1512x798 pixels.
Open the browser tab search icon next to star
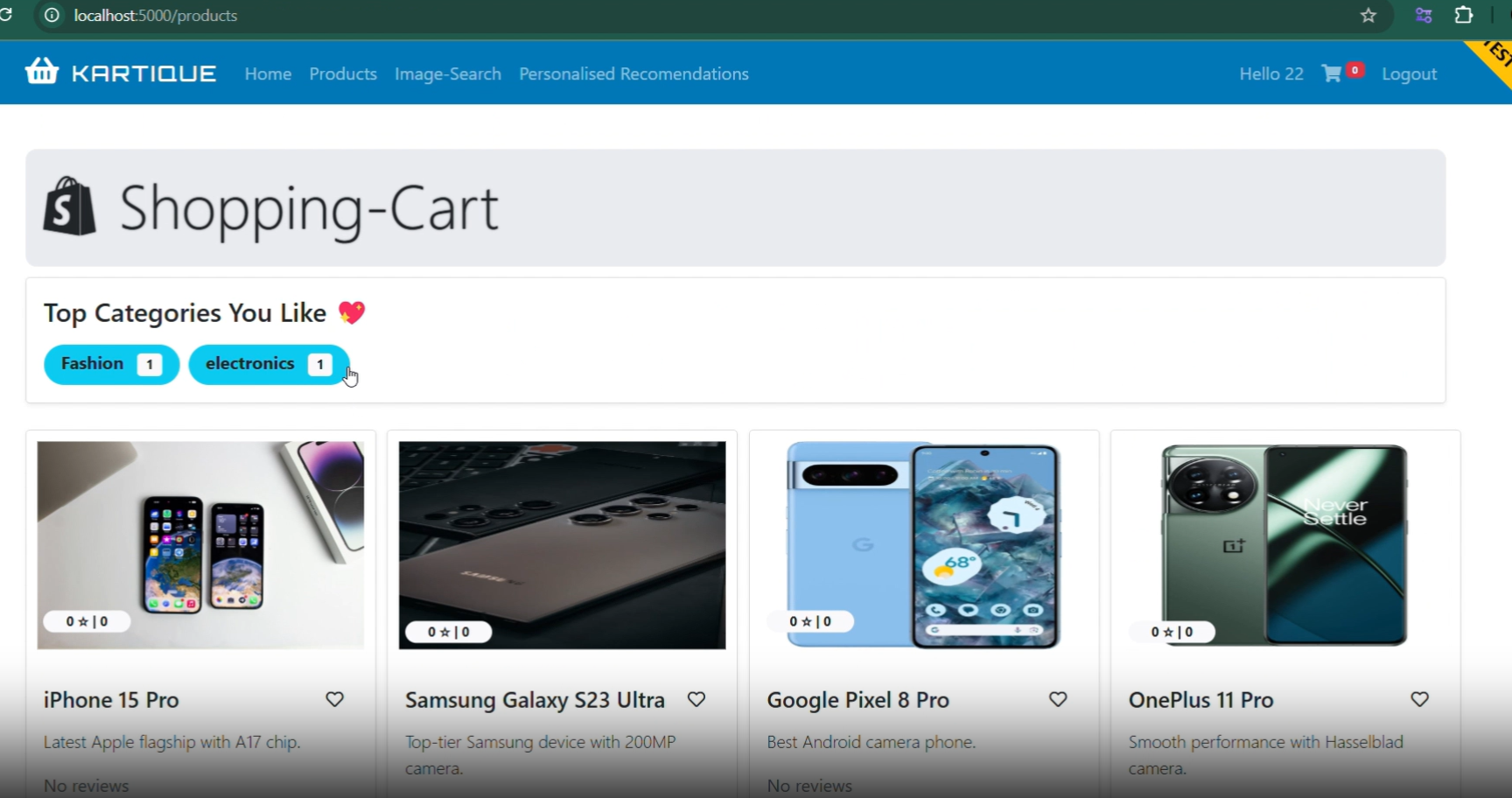coord(1424,15)
